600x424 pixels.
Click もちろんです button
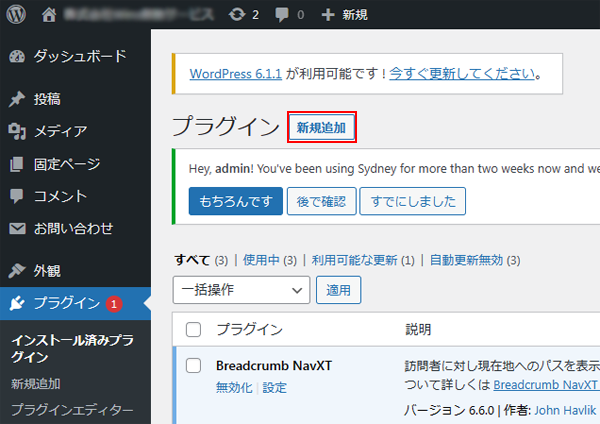[236, 201]
